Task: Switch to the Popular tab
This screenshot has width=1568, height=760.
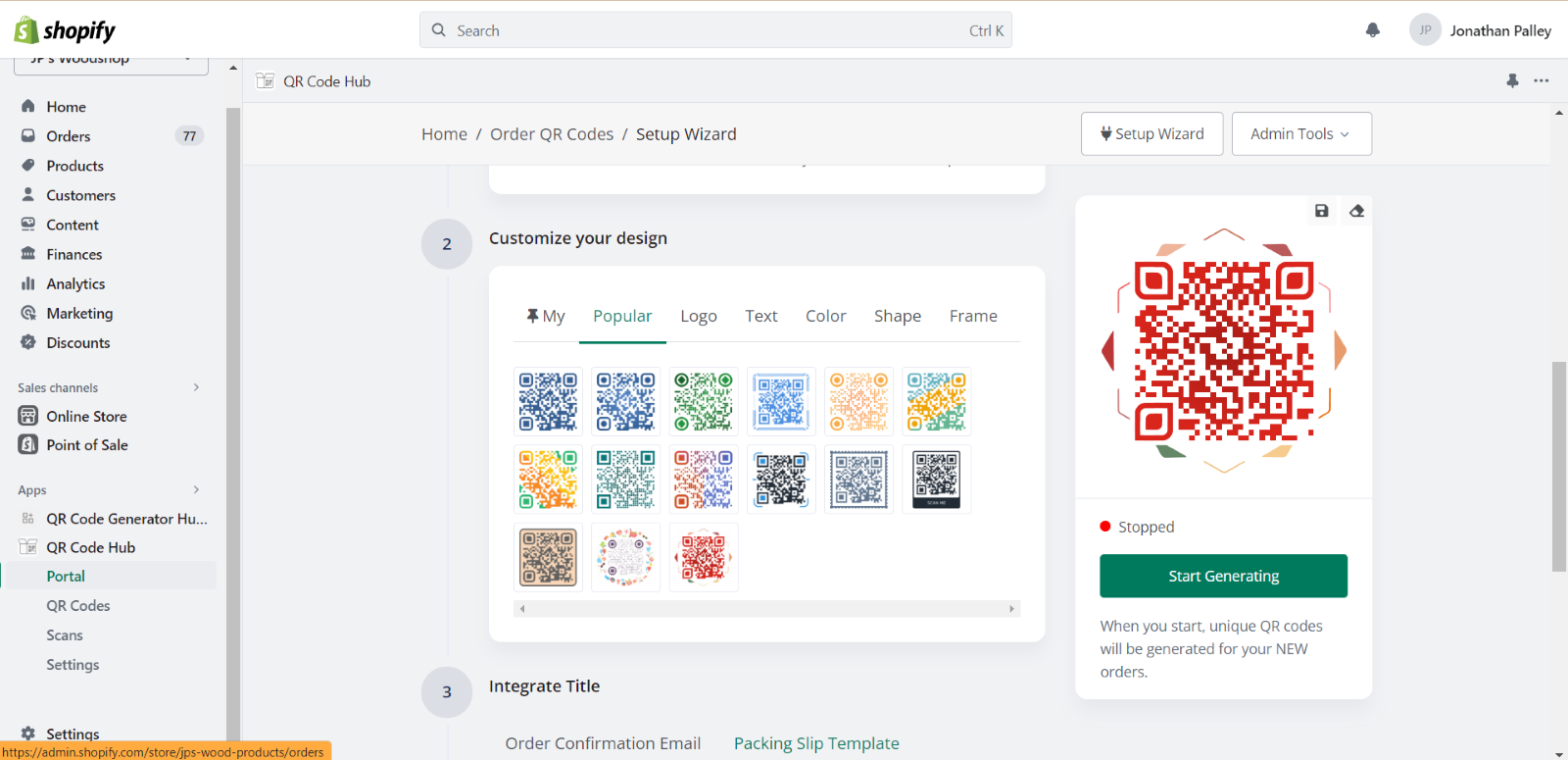Action: [x=622, y=316]
